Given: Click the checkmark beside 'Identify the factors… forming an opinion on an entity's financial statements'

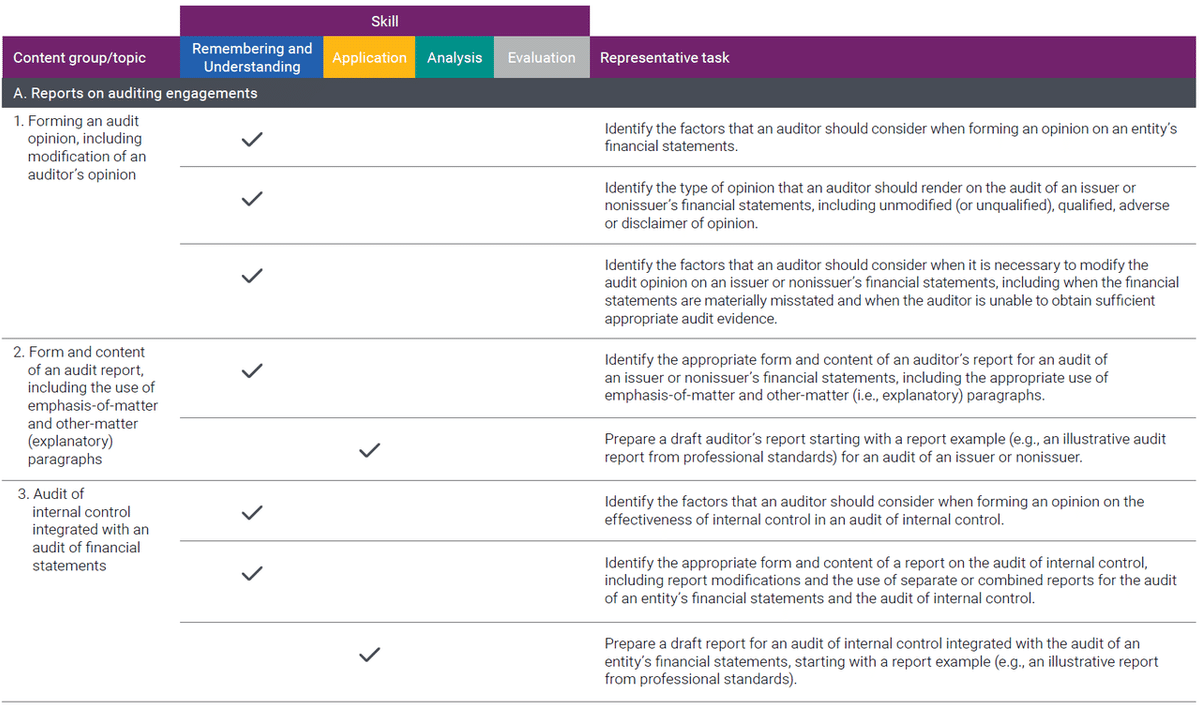Looking at the screenshot, I should (x=252, y=139).
